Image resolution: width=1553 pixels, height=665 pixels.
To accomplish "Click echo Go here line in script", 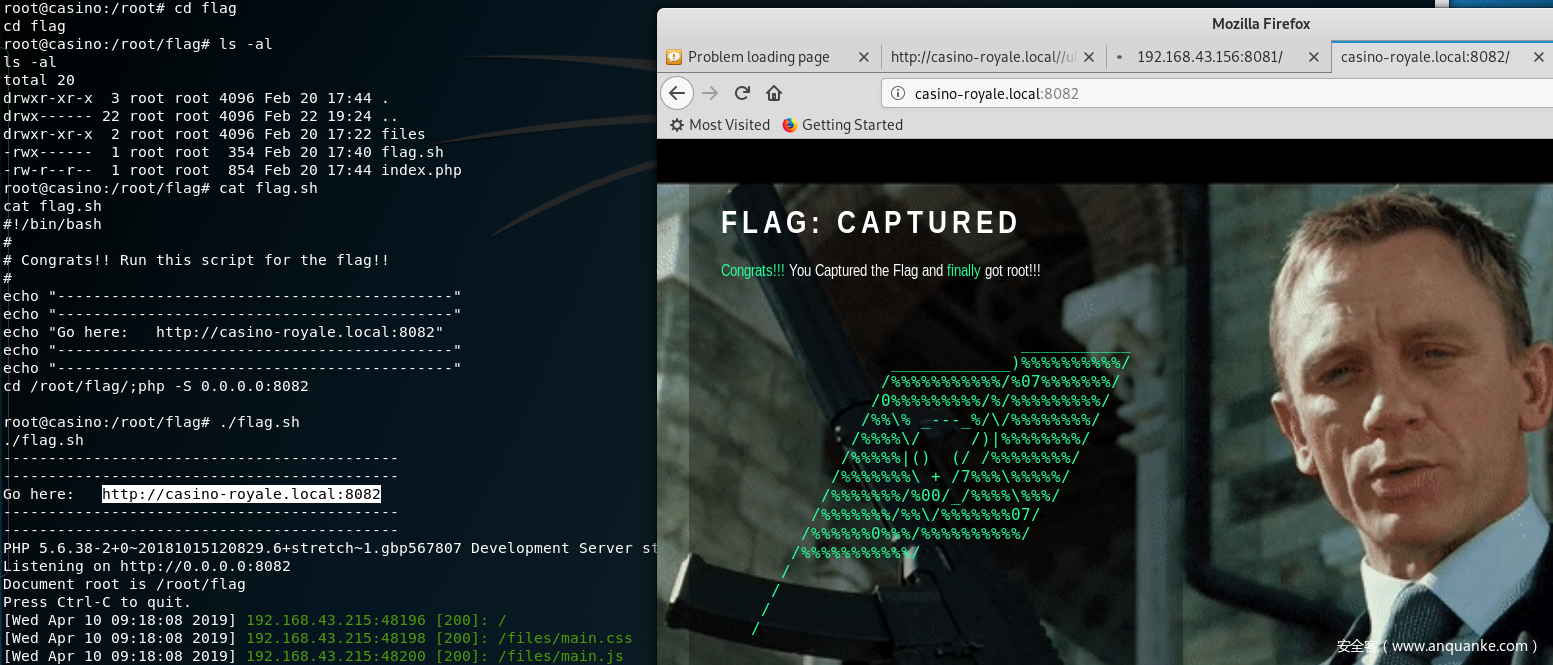I will [223, 332].
